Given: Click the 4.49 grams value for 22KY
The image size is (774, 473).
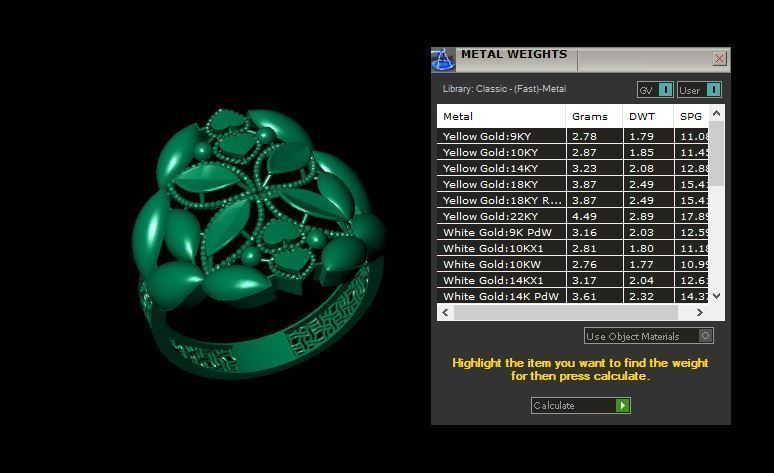Looking at the screenshot, I should [x=584, y=216].
